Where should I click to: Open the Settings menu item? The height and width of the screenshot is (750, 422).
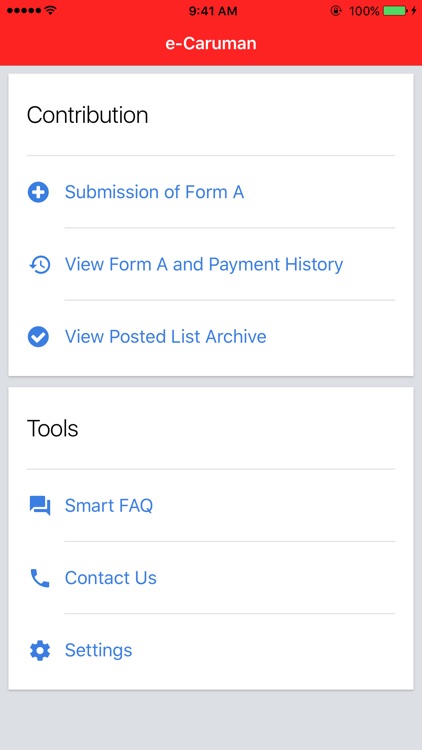211,651
